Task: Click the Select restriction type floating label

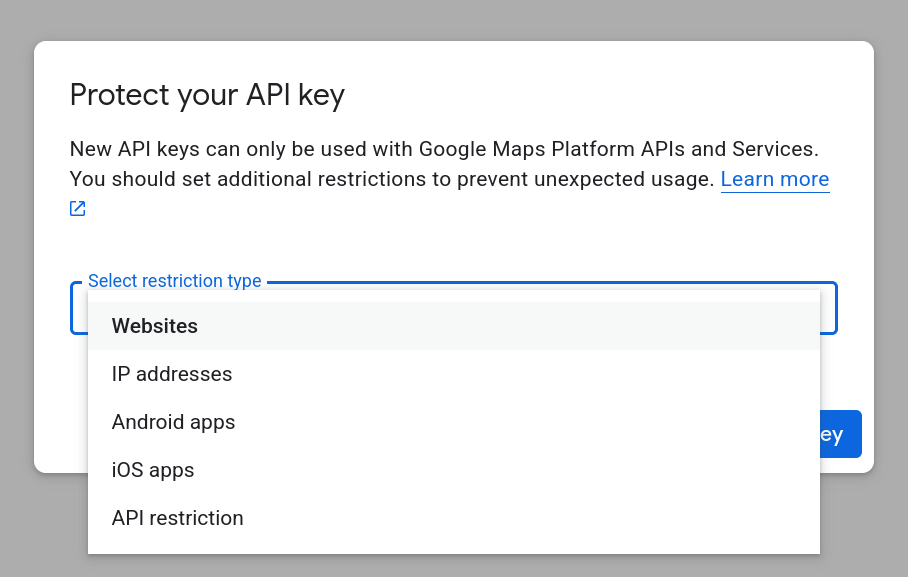Action: (174, 281)
